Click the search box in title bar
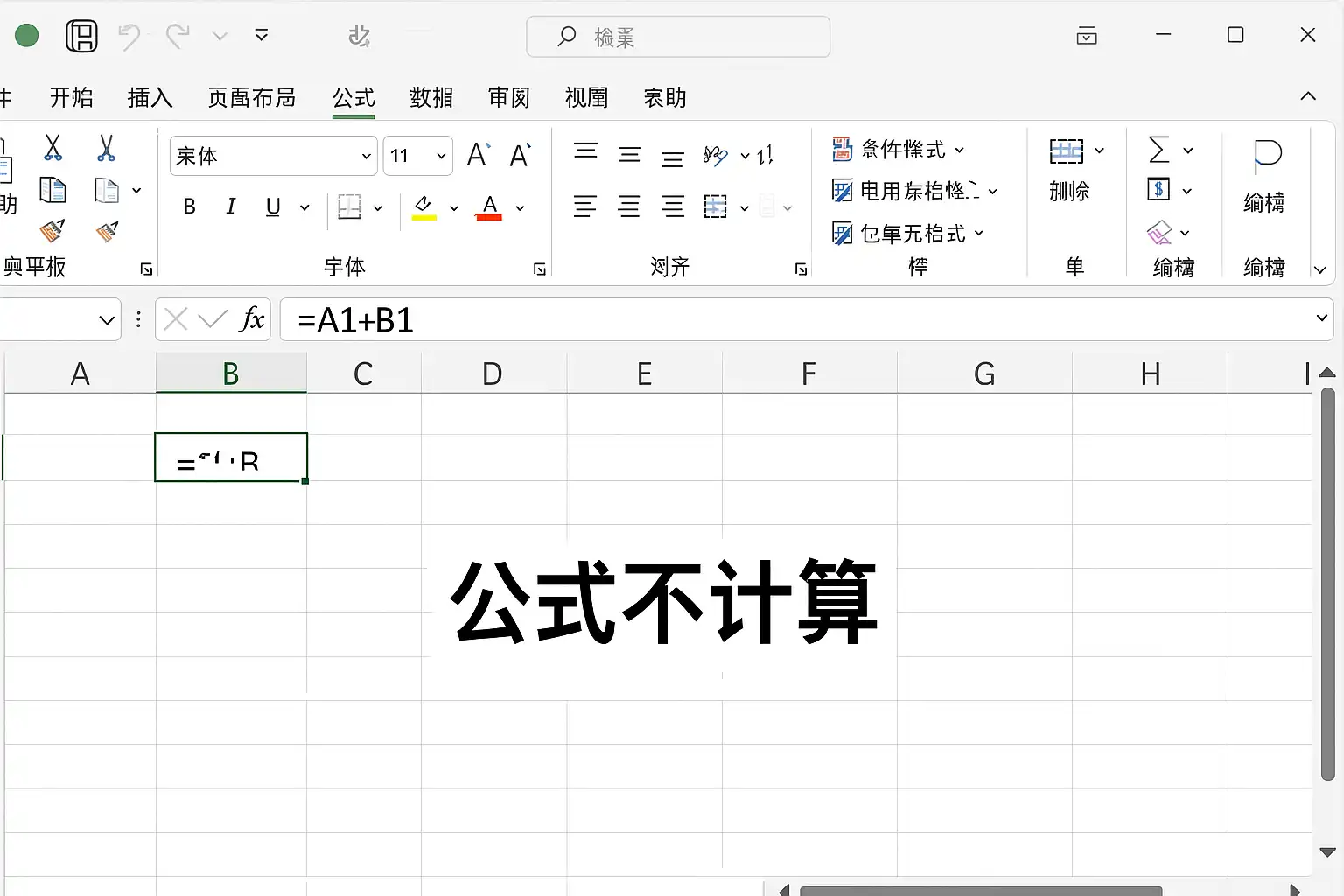This screenshot has width=1344, height=896. coord(678,37)
